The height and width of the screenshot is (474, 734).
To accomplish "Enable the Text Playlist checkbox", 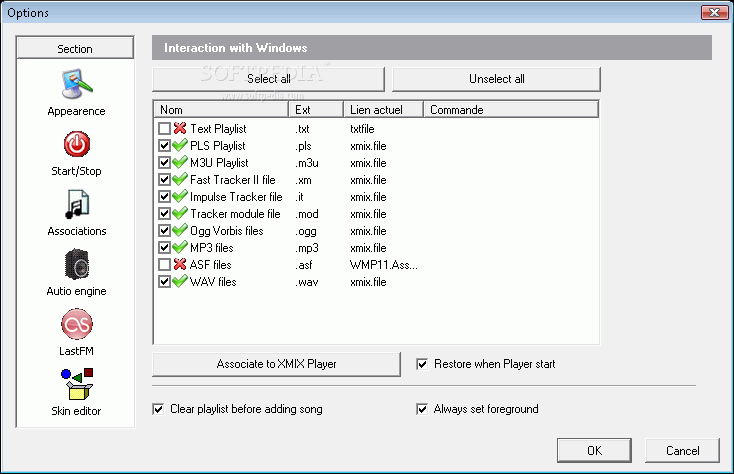I will pyautogui.click(x=164, y=128).
